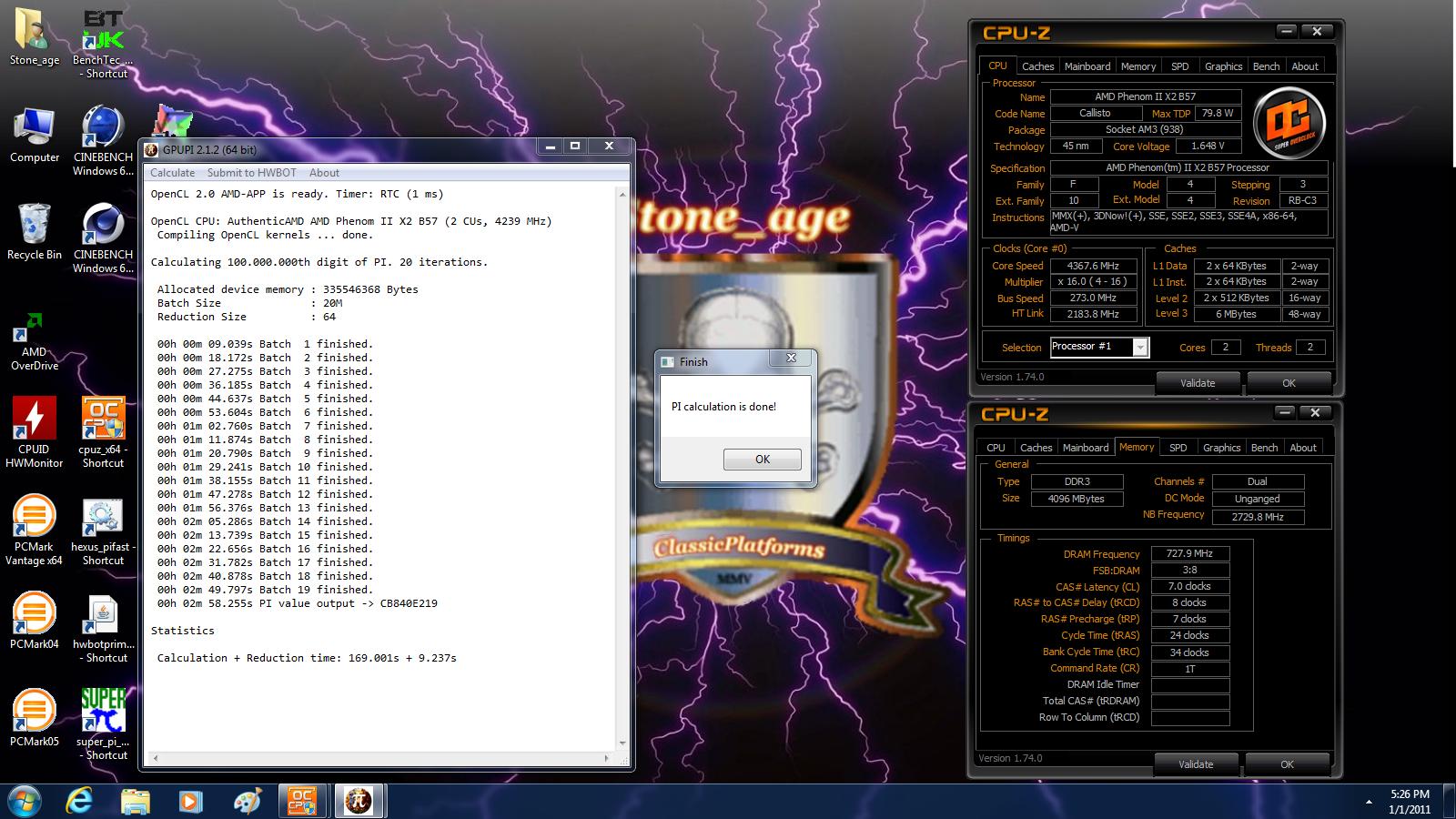Open hwbotprime shortcut icon

(103, 628)
